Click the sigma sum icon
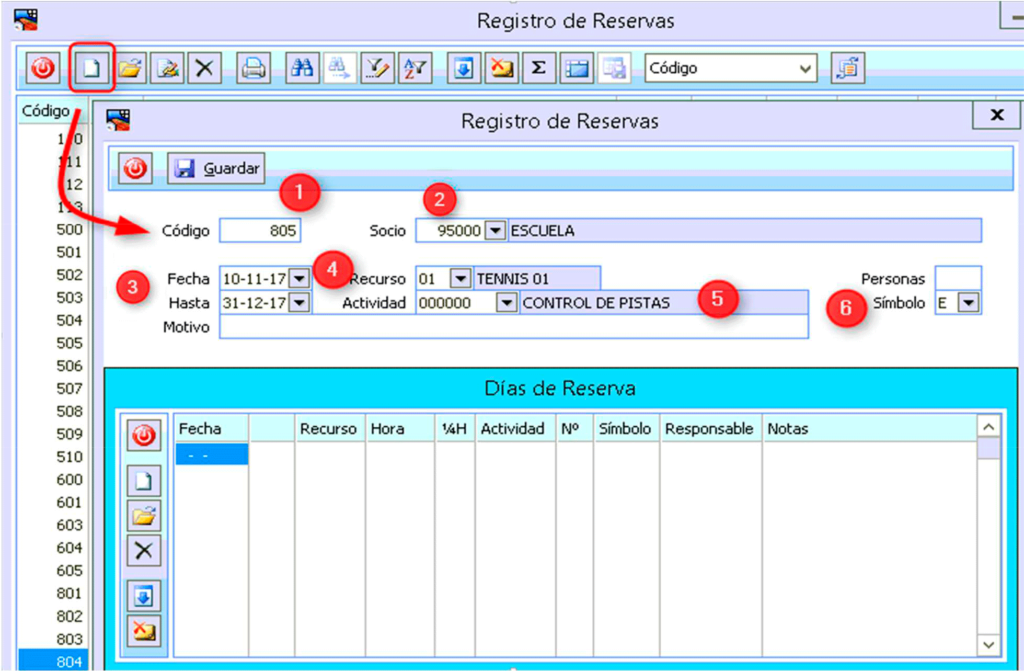Screen dimensions: 1024x671 pos(538,69)
